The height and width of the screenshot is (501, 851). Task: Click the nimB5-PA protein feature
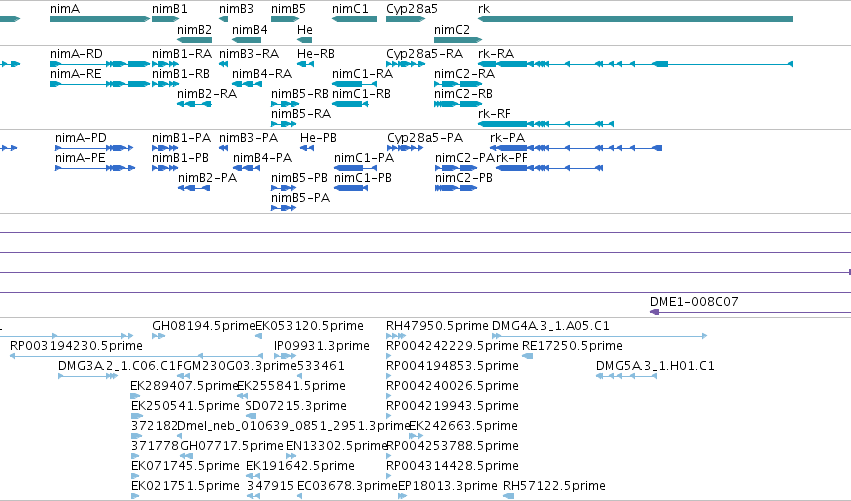[283, 208]
